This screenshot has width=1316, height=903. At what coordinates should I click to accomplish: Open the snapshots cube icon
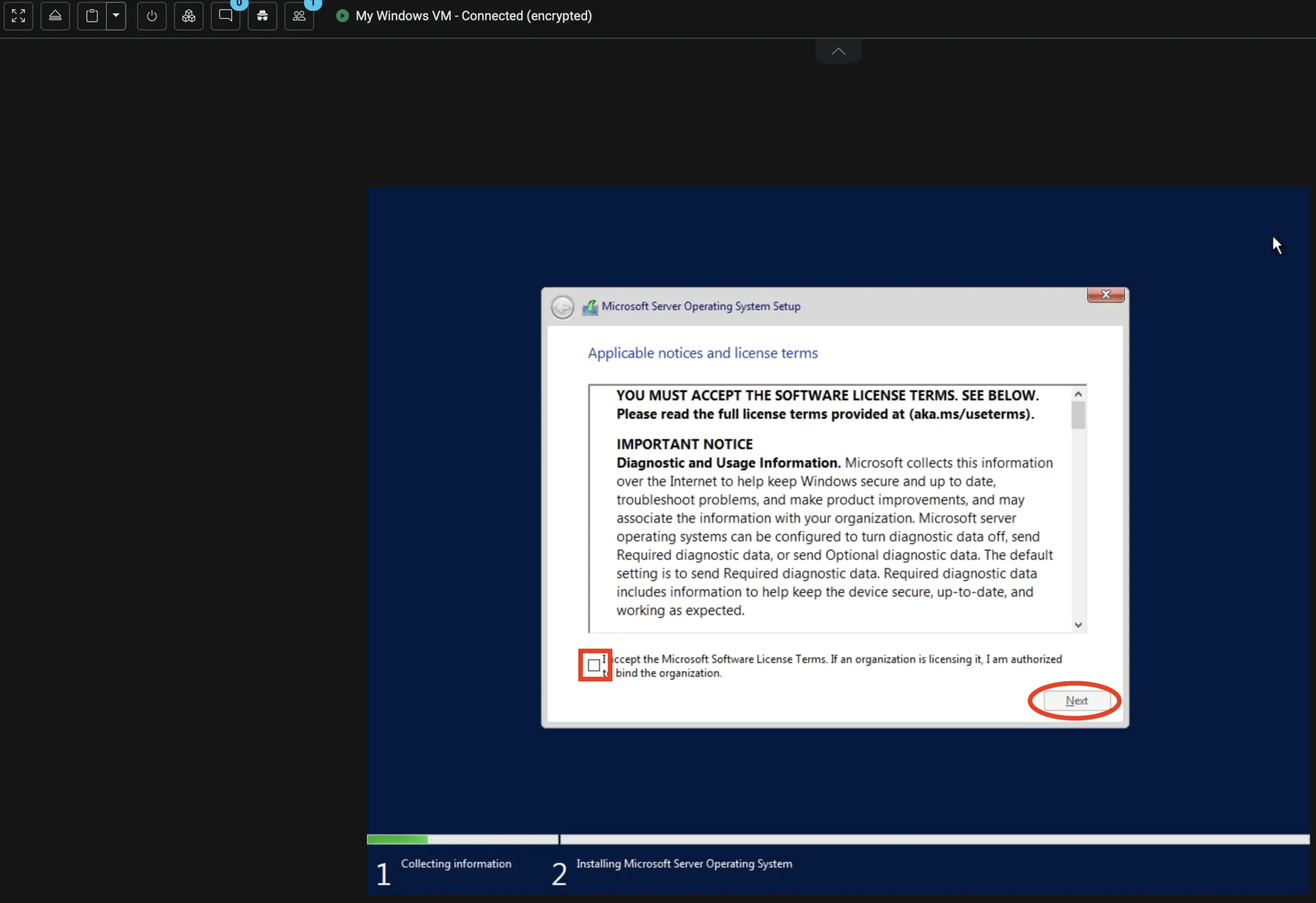189,16
